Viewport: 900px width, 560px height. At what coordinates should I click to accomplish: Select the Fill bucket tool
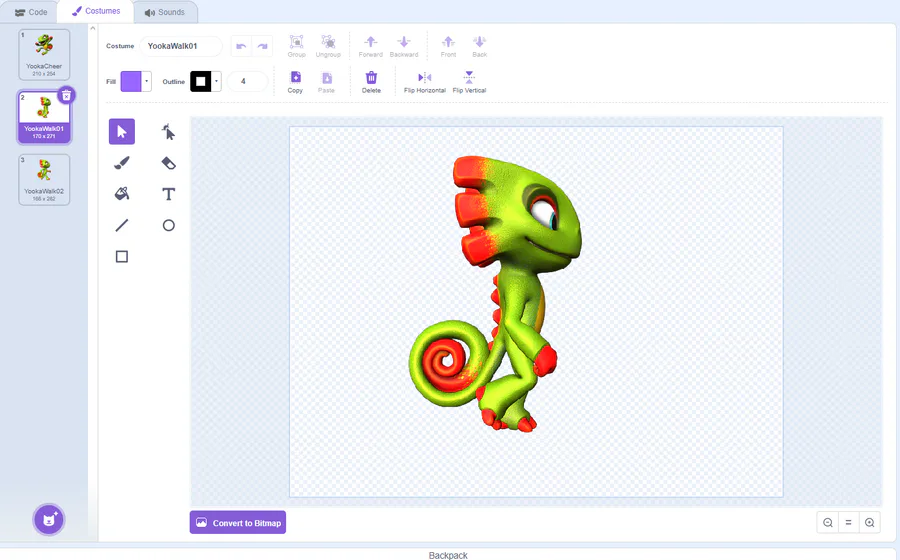coord(122,194)
